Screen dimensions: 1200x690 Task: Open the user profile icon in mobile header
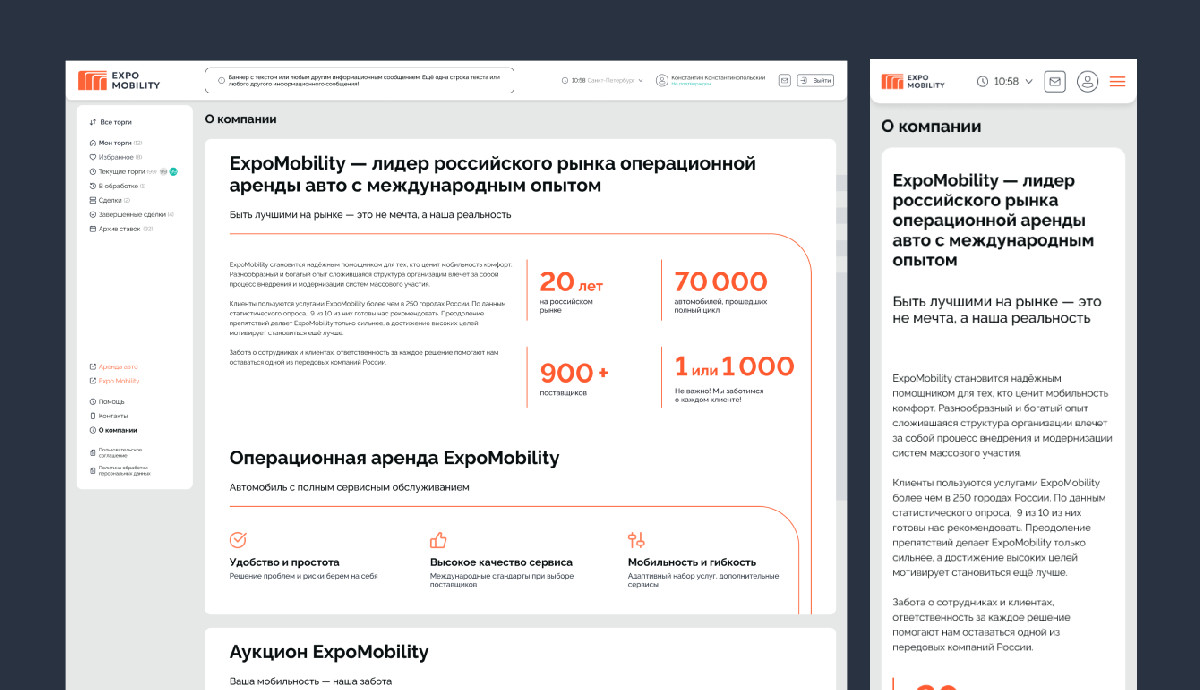coord(1087,82)
